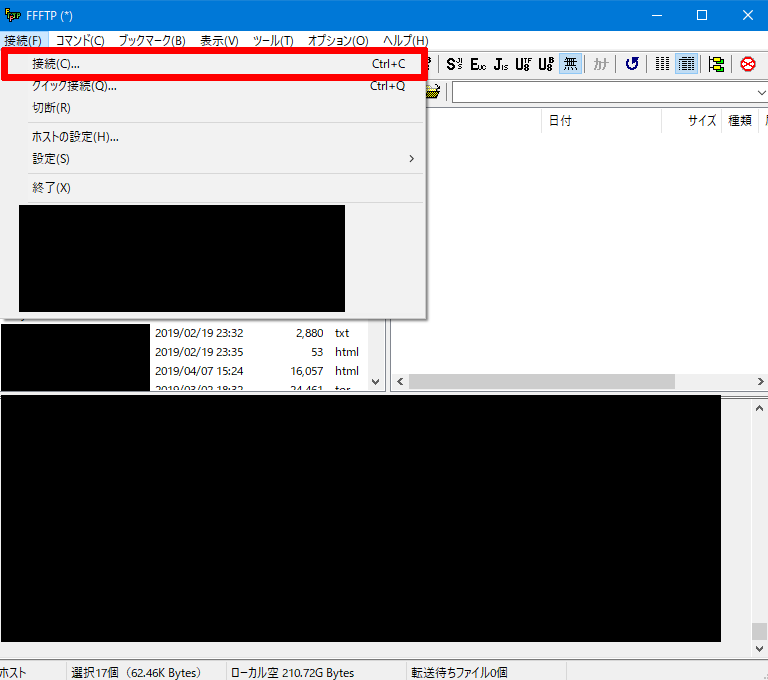
Task: Open the オプション(O) menu
Action: point(337,41)
